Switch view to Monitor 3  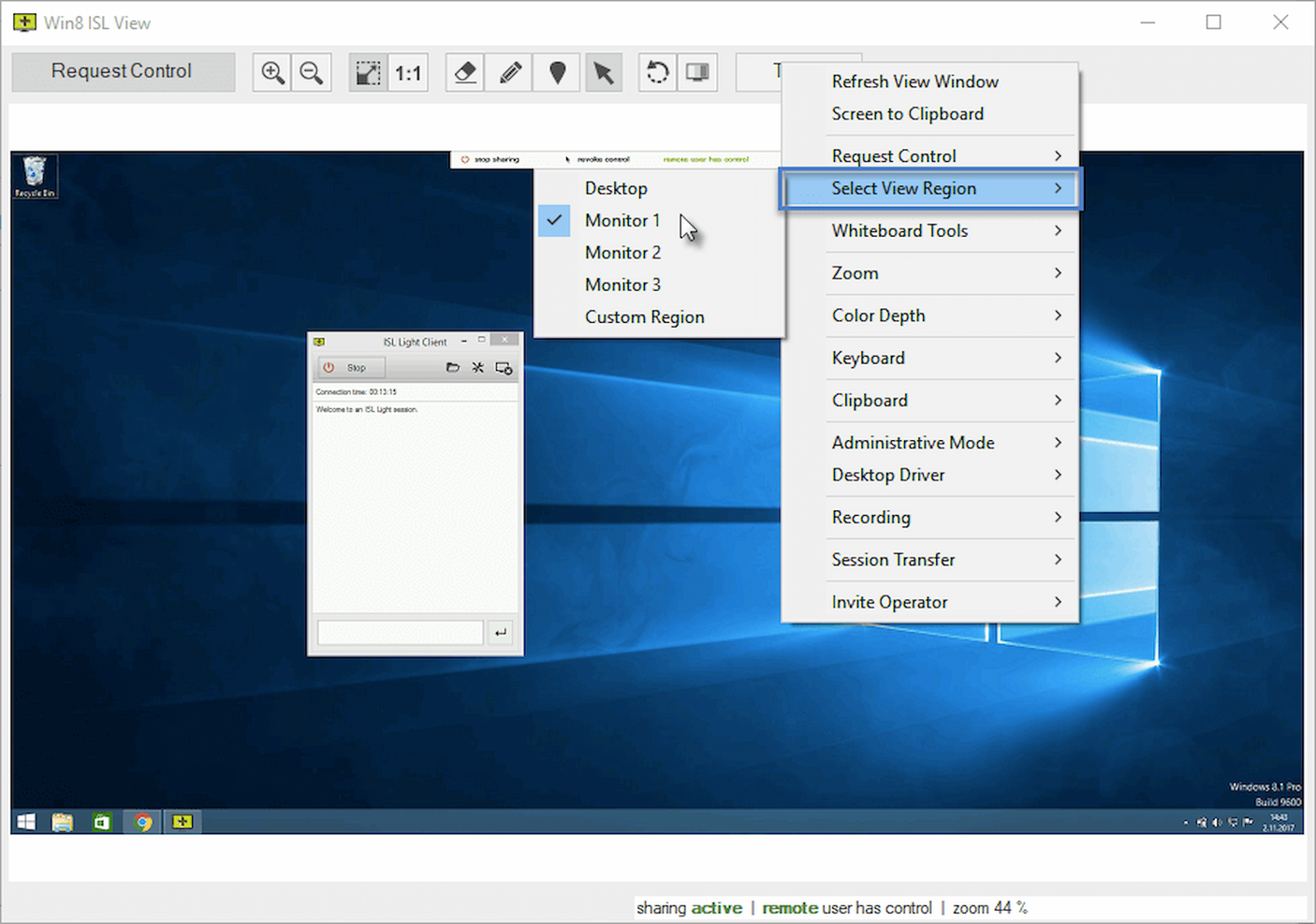tap(622, 285)
